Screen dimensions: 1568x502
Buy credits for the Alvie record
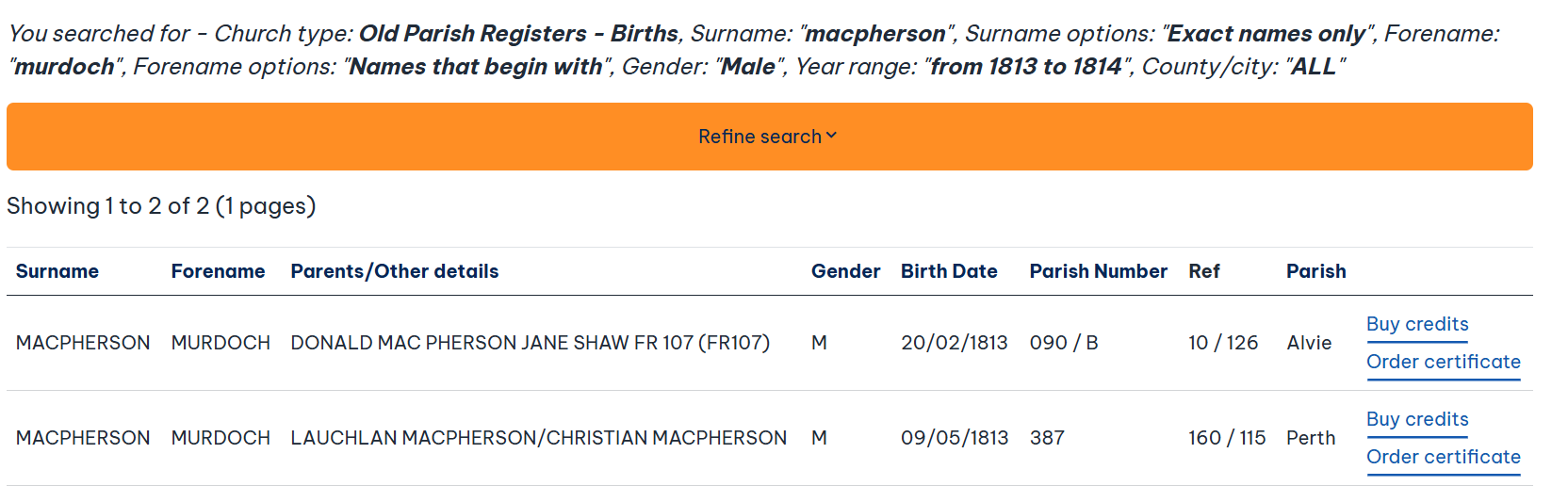tap(1417, 324)
